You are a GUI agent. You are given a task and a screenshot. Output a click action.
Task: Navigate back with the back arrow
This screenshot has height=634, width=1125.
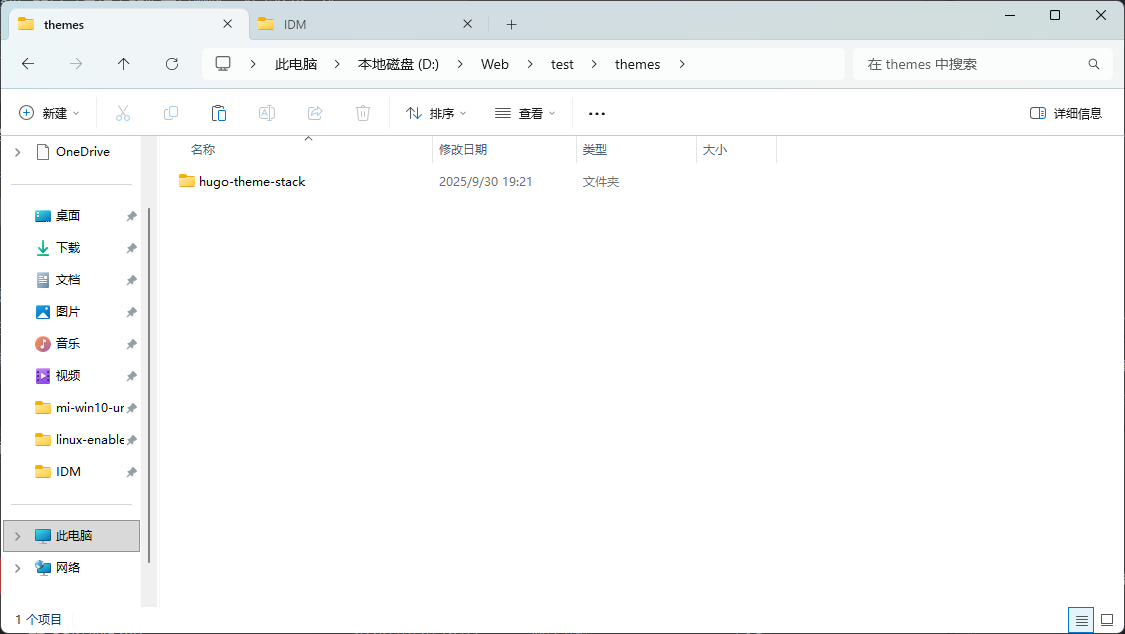[x=28, y=64]
